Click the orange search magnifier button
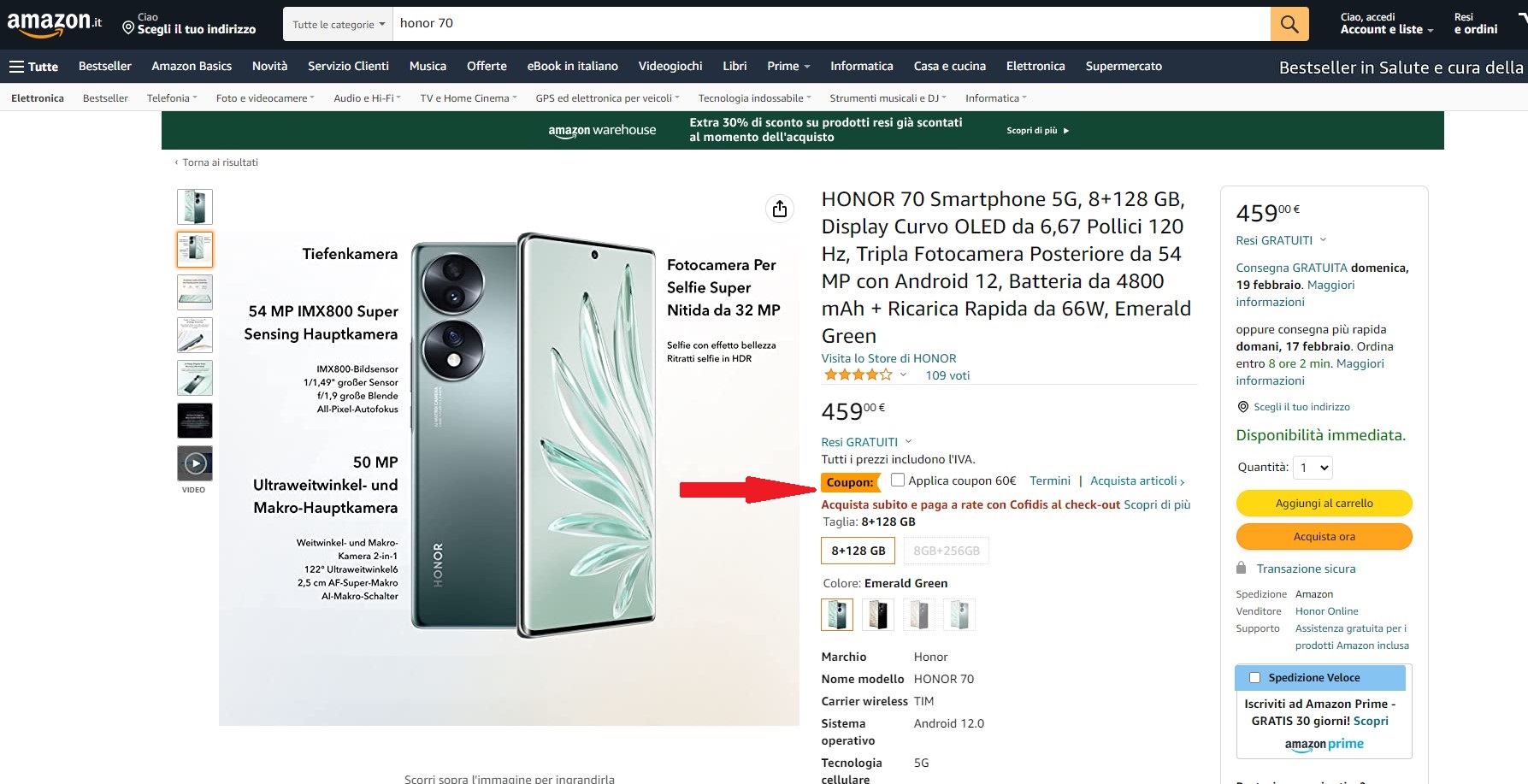The image size is (1528, 784). pos(1289,24)
